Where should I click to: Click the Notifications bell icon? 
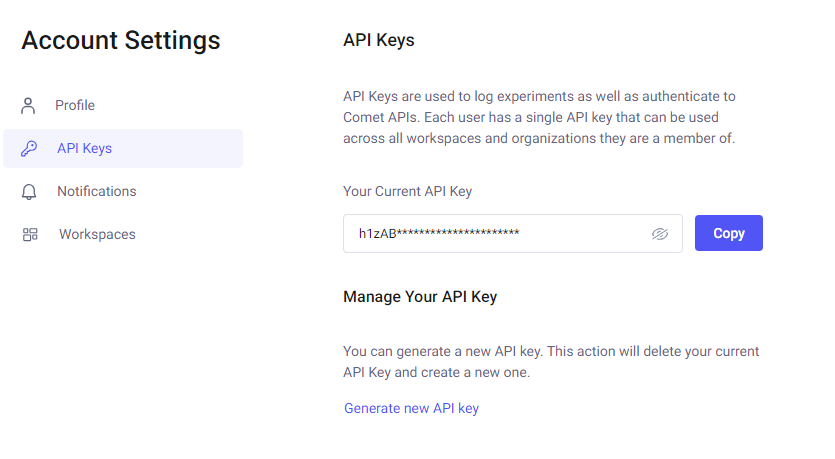pyautogui.click(x=29, y=192)
